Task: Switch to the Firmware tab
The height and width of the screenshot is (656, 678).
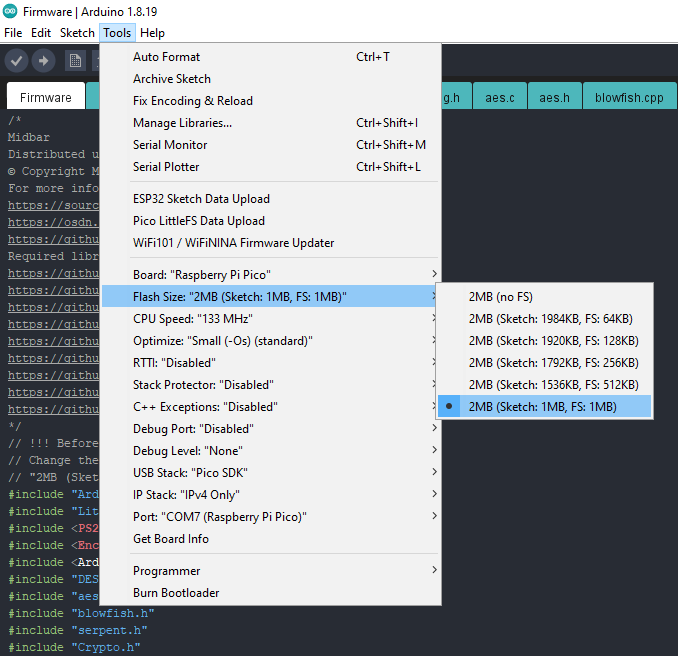Action: 46,97
